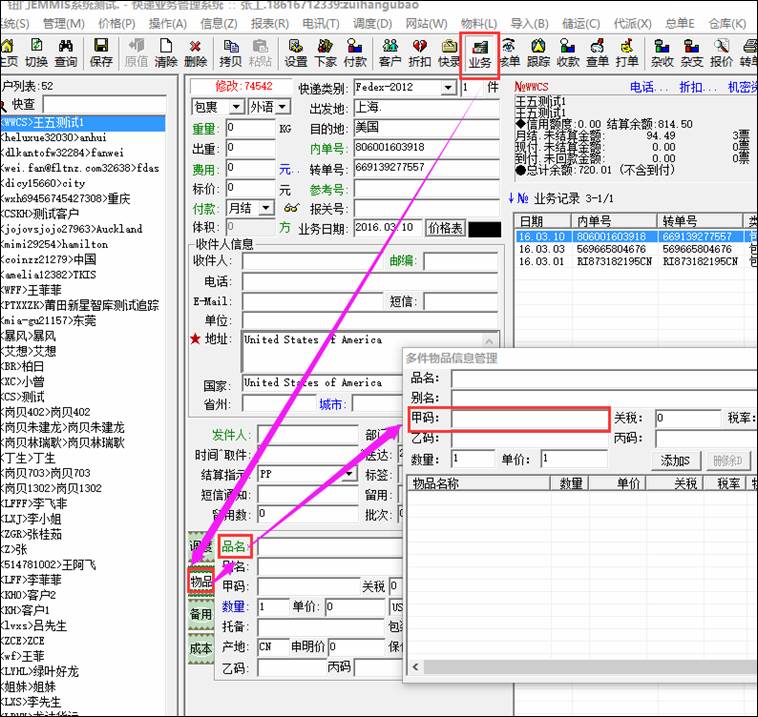
Task: Select the 成本 side tab
Action: (x=201, y=648)
